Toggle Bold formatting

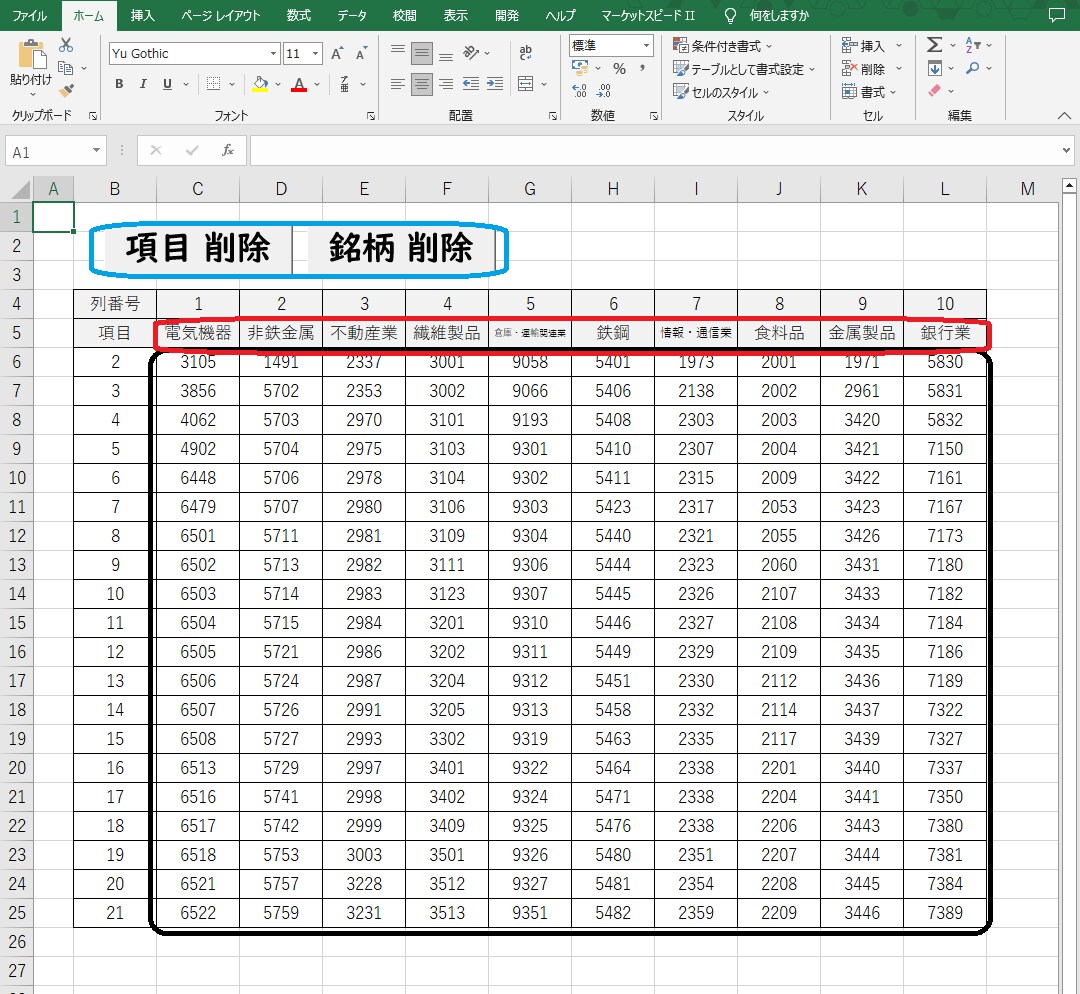point(119,84)
